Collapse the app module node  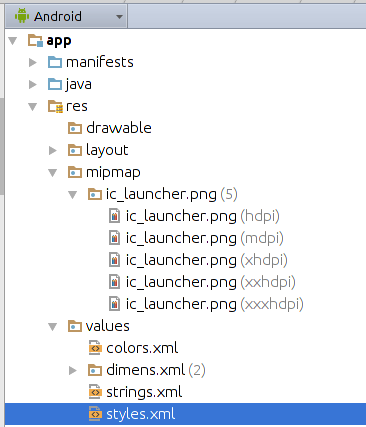click(x=13, y=41)
